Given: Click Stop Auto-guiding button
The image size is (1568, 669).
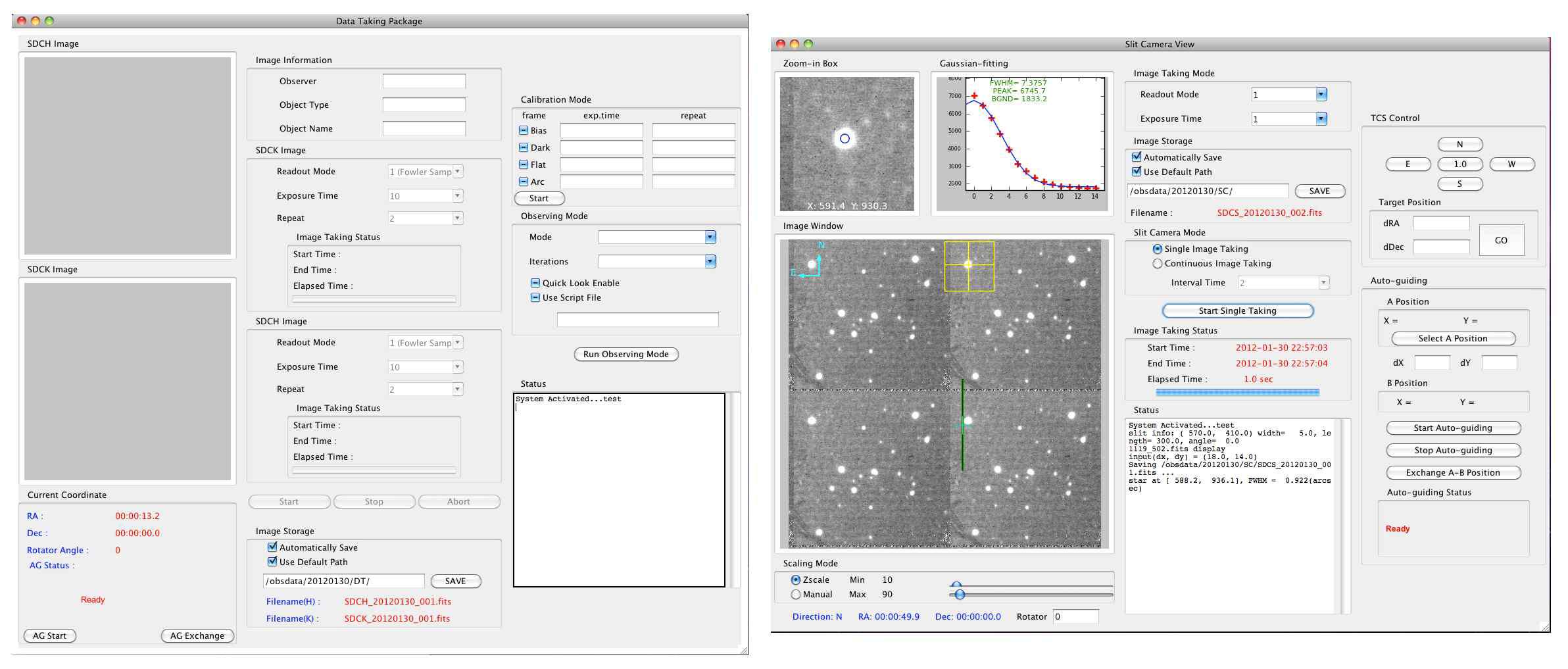Looking at the screenshot, I should [x=1454, y=450].
